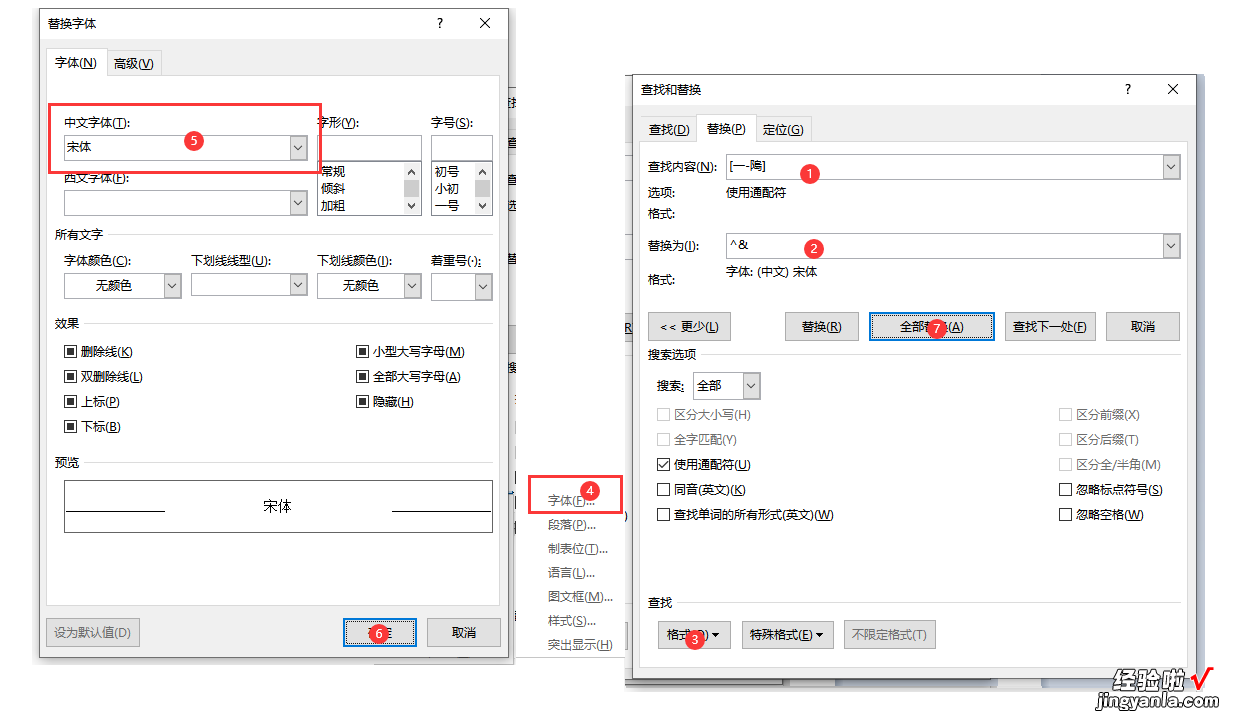Choose 制表位(T)... from format menu
1235x718 pixels.
click(x=578, y=549)
